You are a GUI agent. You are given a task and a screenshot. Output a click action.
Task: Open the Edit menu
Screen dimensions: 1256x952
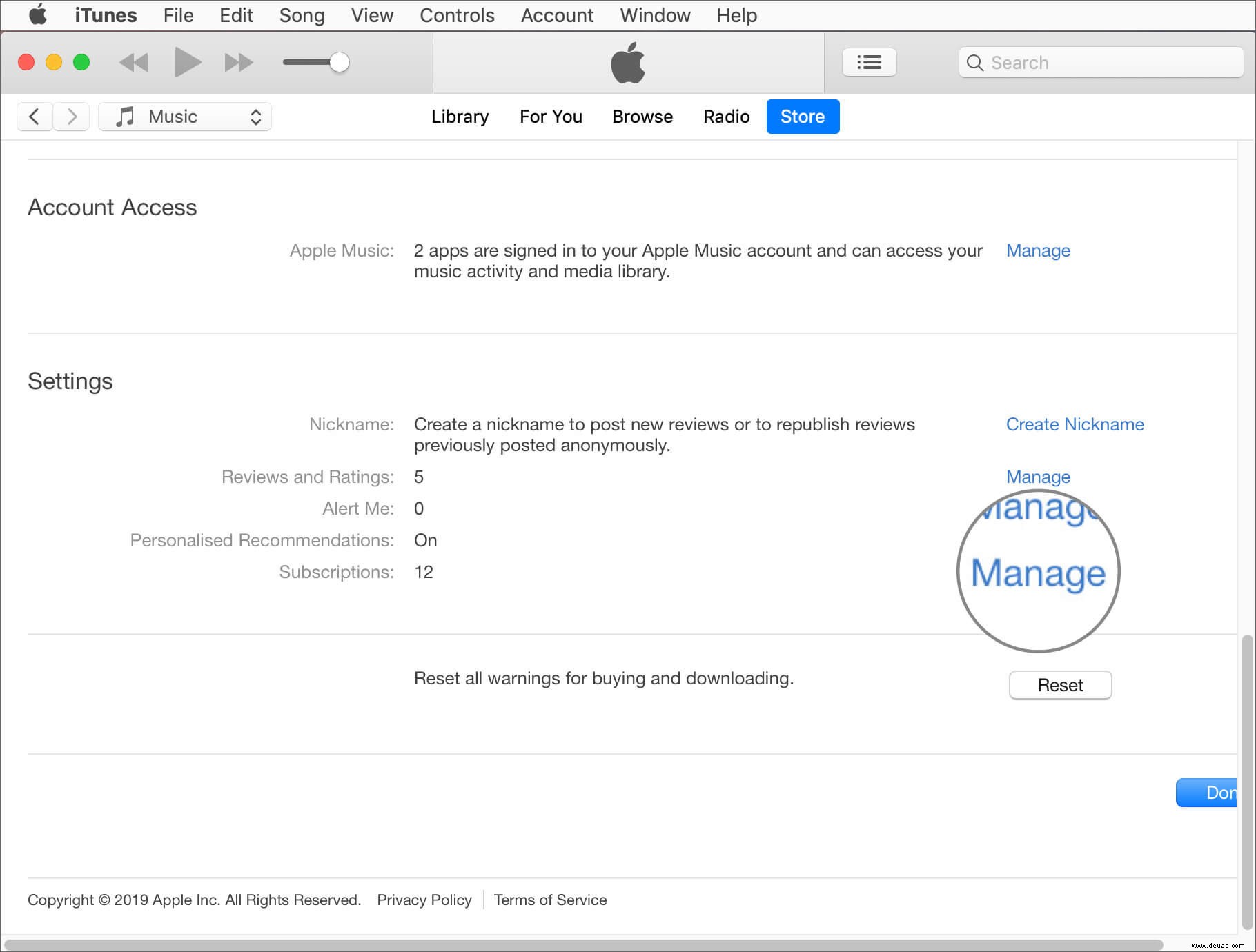click(x=236, y=15)
